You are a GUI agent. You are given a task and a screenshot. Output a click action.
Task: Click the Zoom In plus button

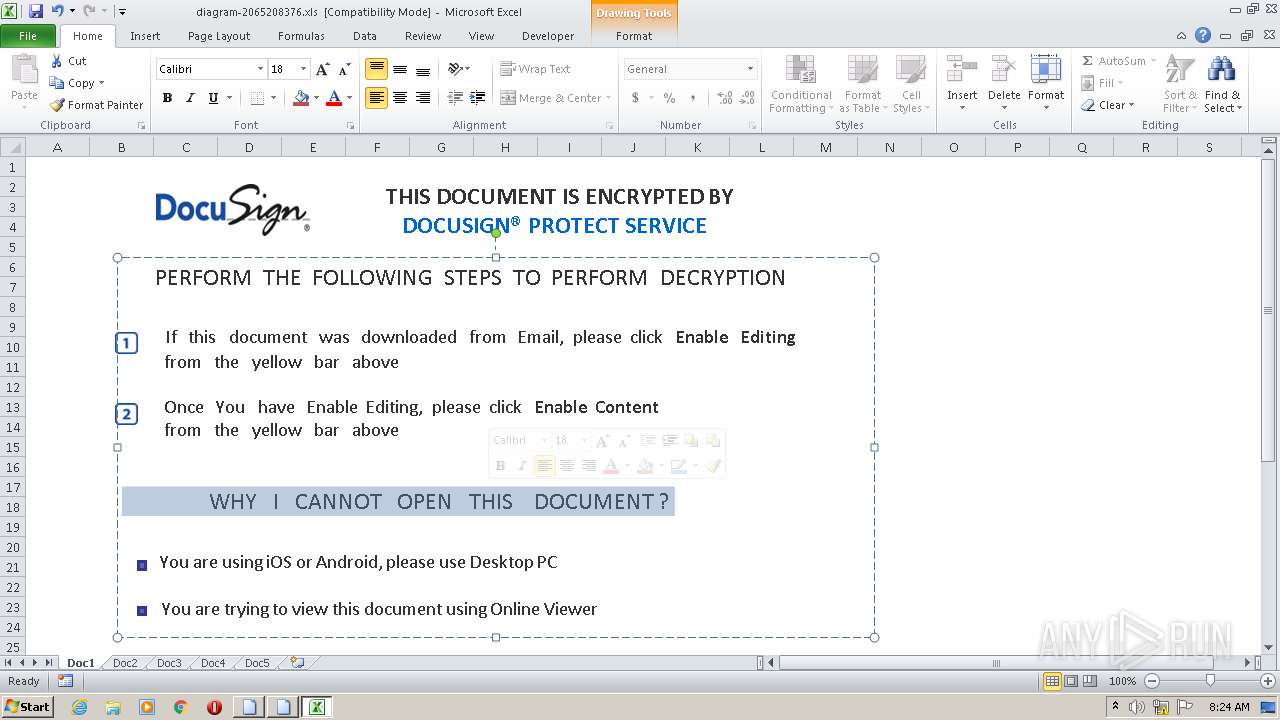pos(1268,681)
